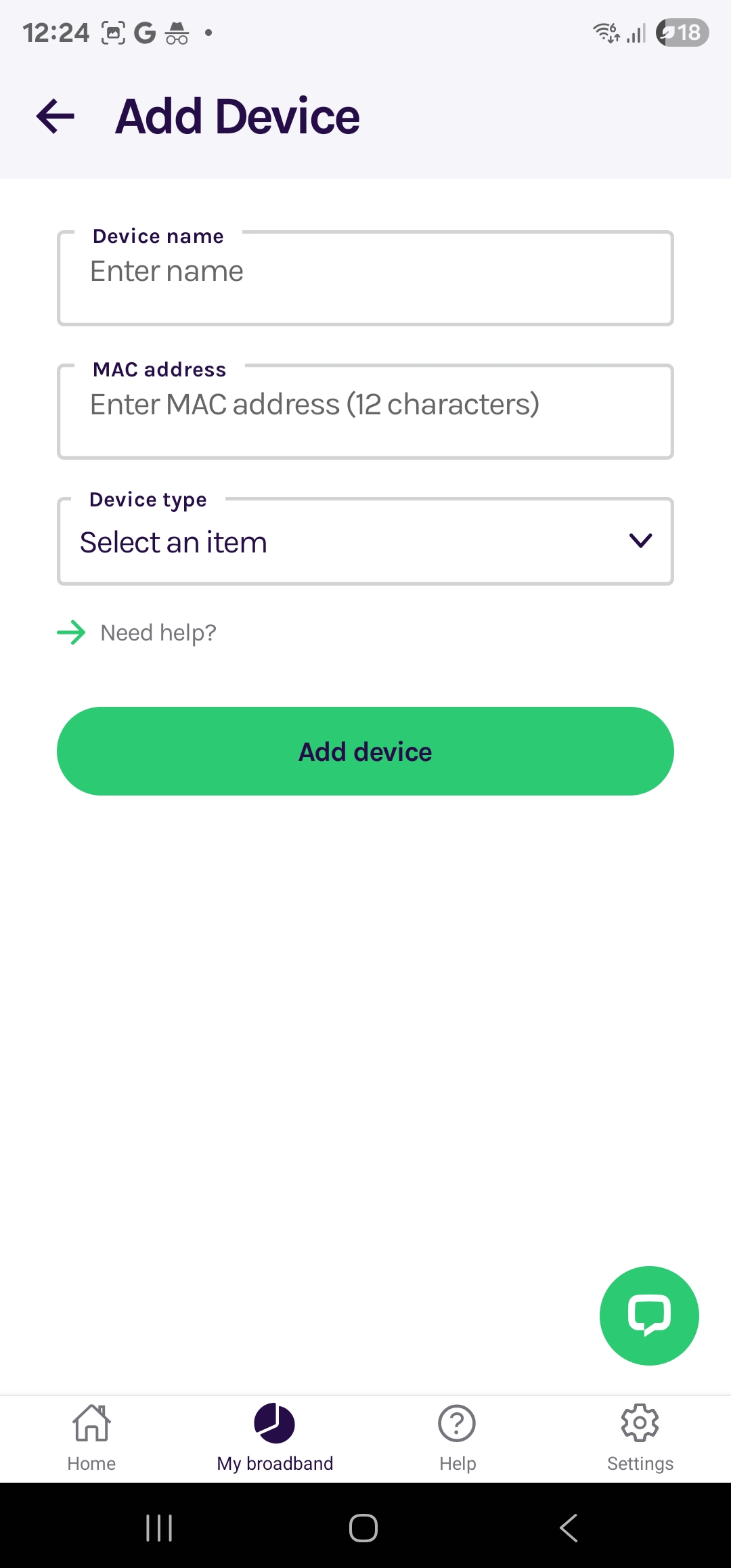This screenshot has width=731, height=1568.
Task: Open the Settings gear icon
Action: pyautogui.click(x=640, y=1422)
